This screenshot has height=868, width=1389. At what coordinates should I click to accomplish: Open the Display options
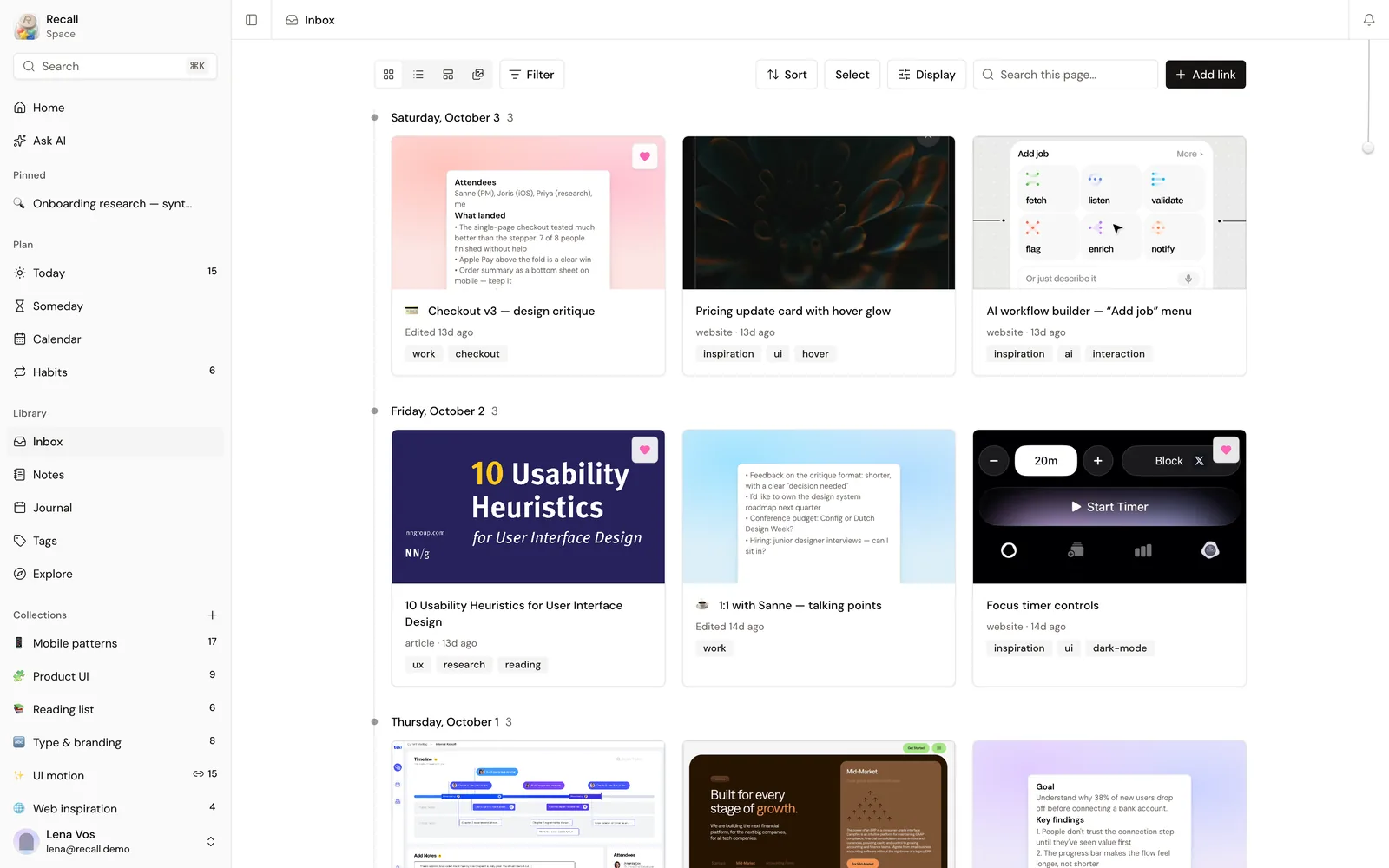[x=926, y=75]
